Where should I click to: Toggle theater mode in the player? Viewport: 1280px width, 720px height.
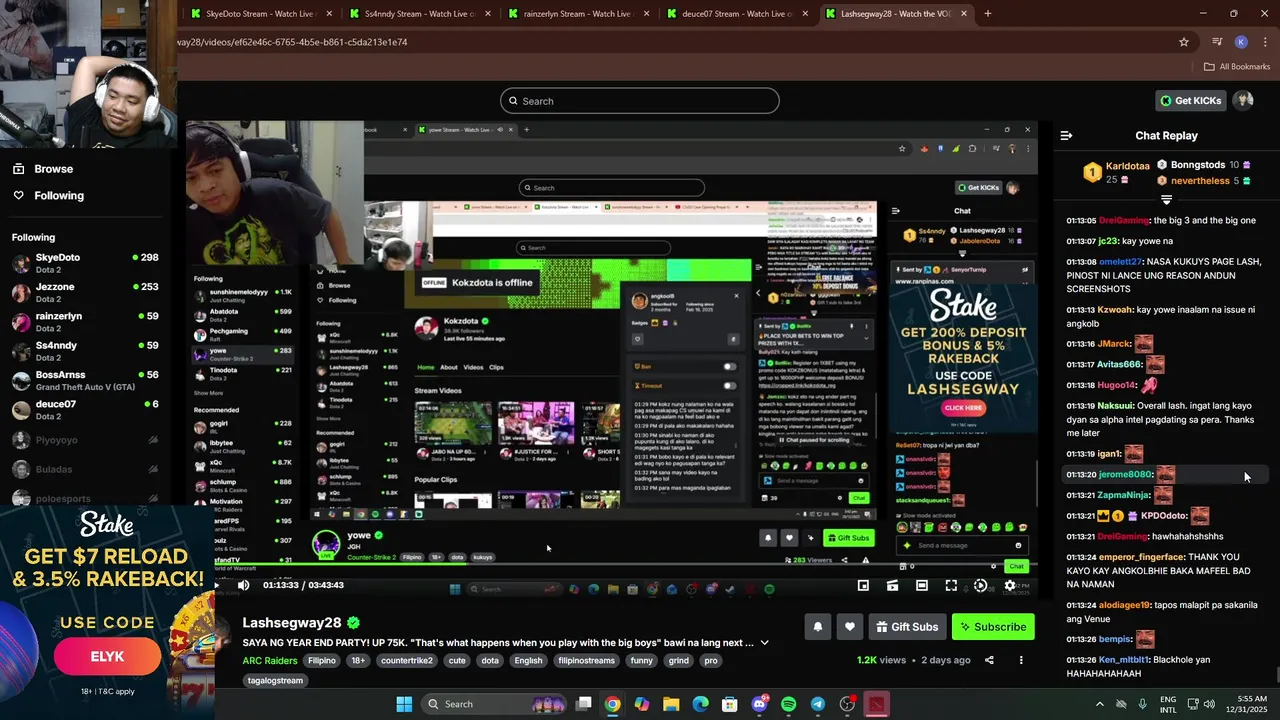[921, 585]
